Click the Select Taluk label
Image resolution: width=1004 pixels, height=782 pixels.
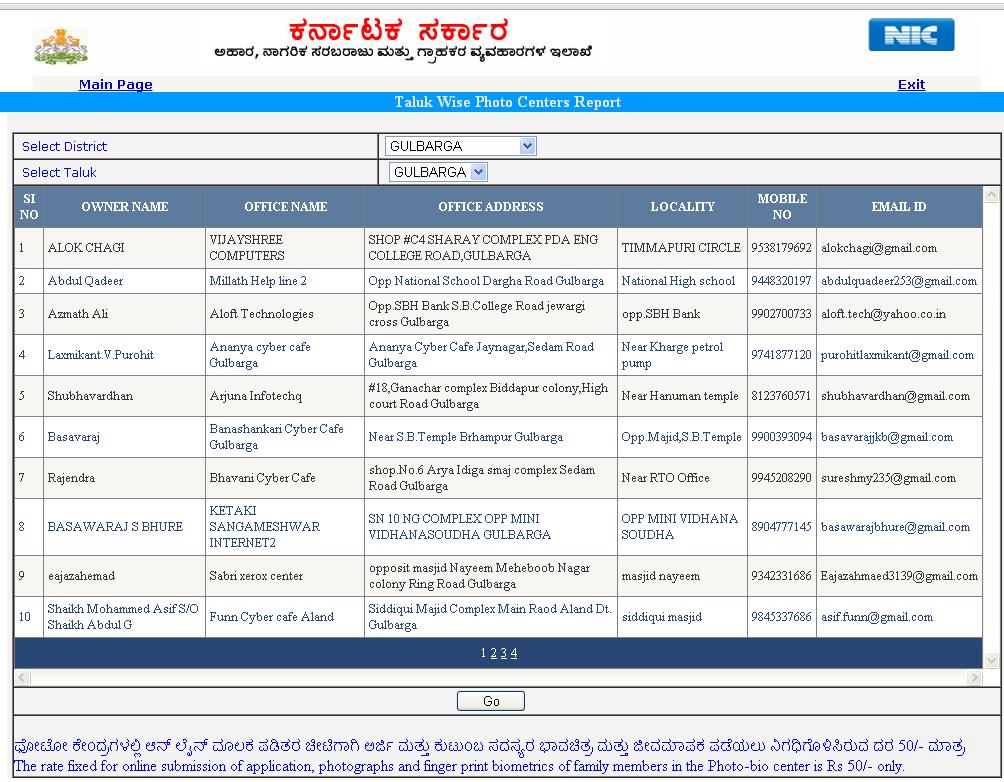pos(59,172)
